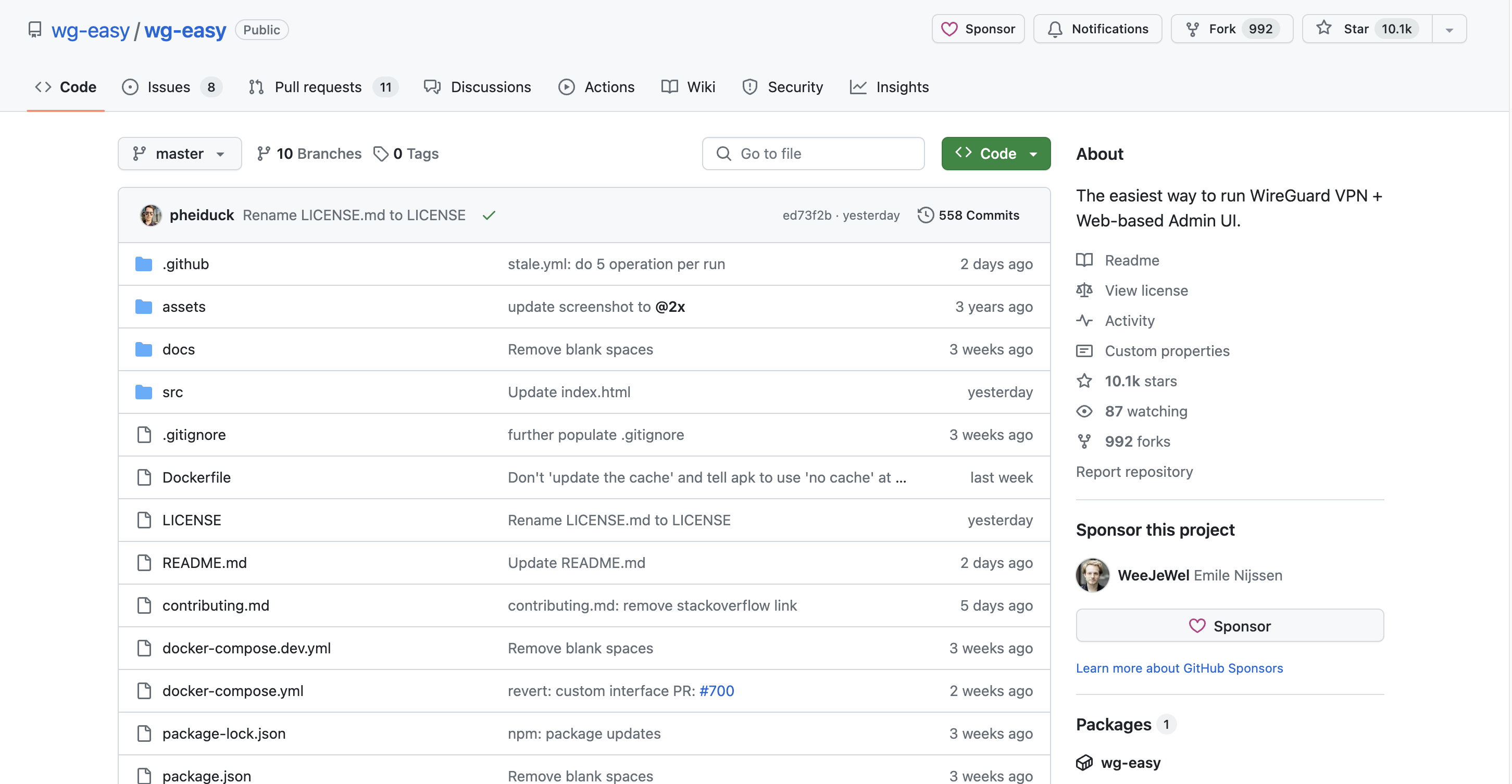Switch to the Code tab
The image size is (1512, 784).
point(66,87)
